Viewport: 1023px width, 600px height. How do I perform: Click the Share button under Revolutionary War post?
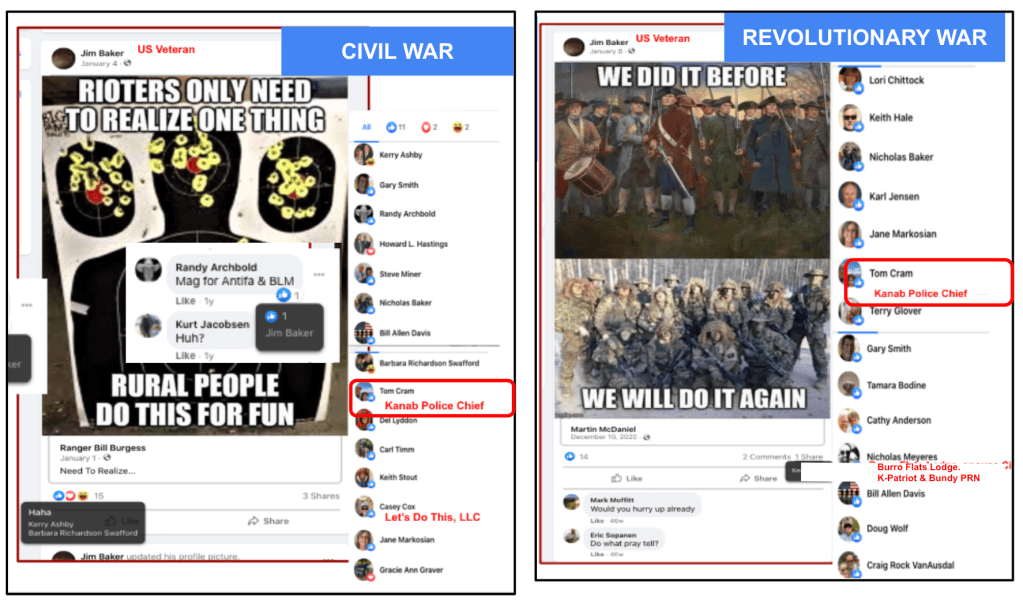click(x=758, y=478)
